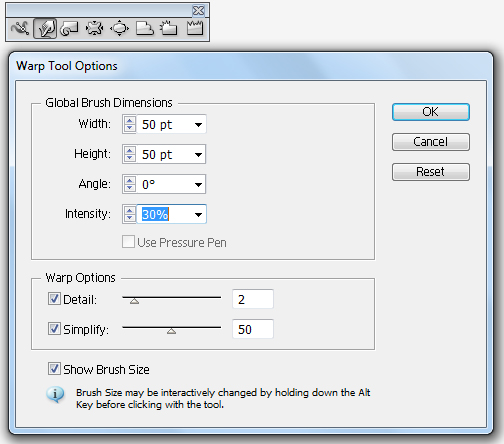Click the Detail value field showing 2
Screen dimensions: 504x444
point(253,299)
